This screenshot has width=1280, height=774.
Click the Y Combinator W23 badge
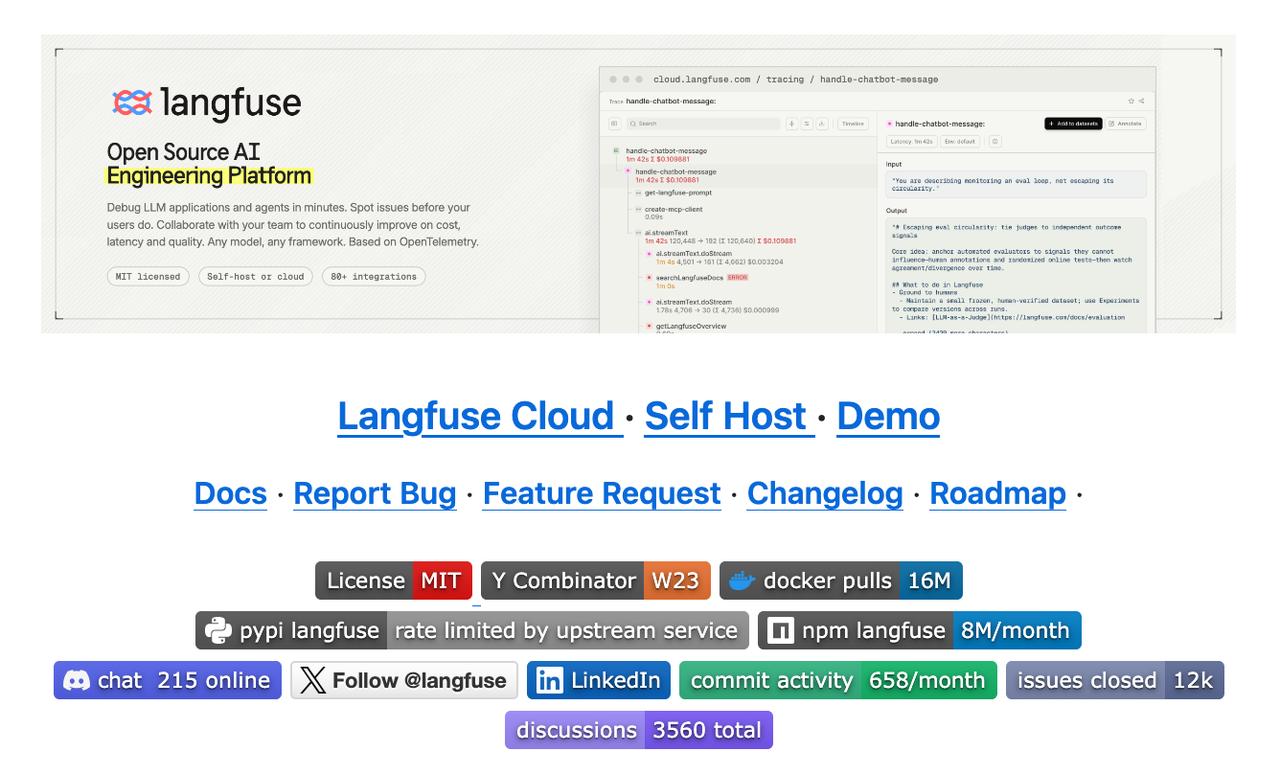pos(596,581)
